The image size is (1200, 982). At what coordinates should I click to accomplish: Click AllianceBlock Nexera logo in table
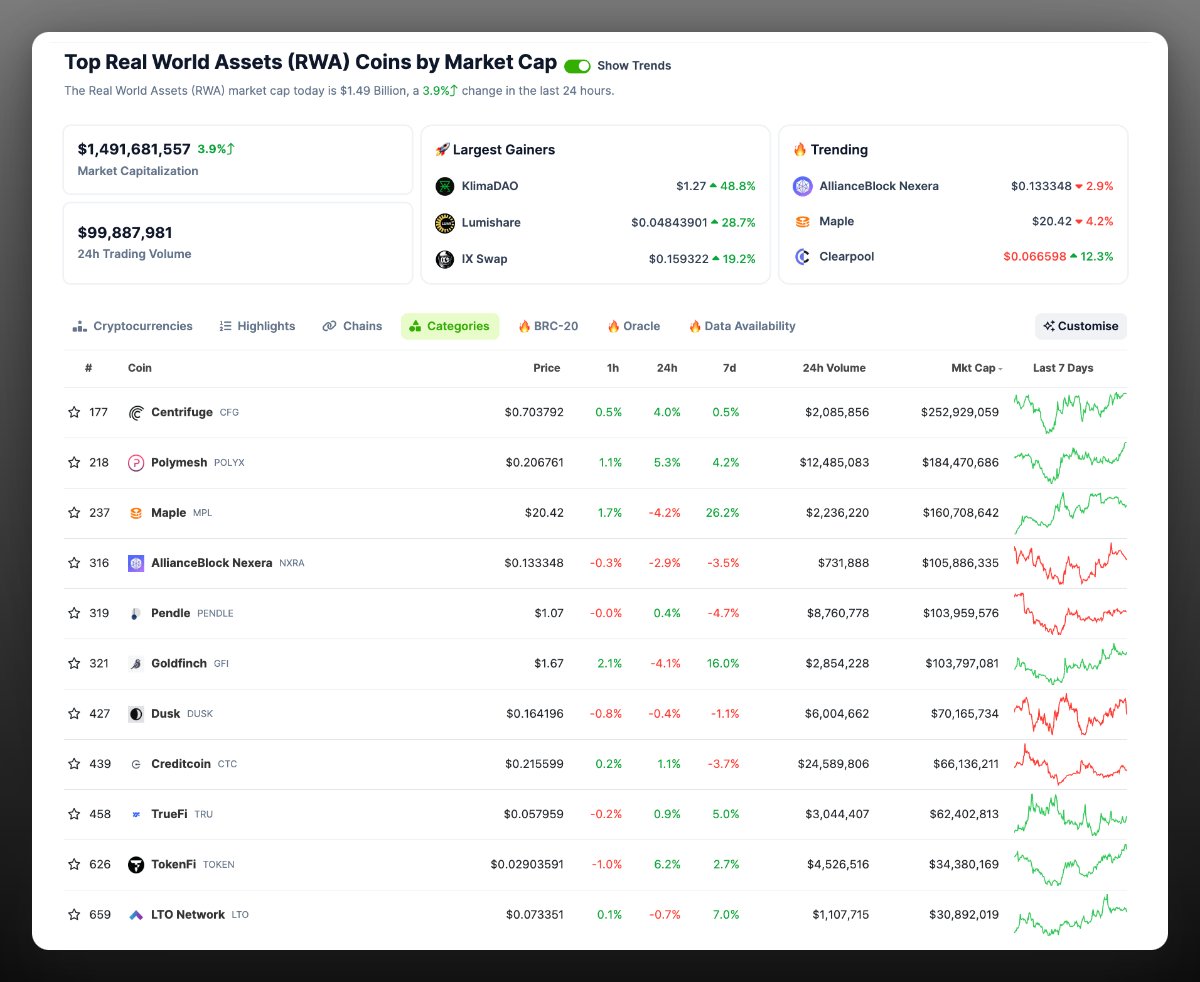pyautogui.click(x=136, y=563)
